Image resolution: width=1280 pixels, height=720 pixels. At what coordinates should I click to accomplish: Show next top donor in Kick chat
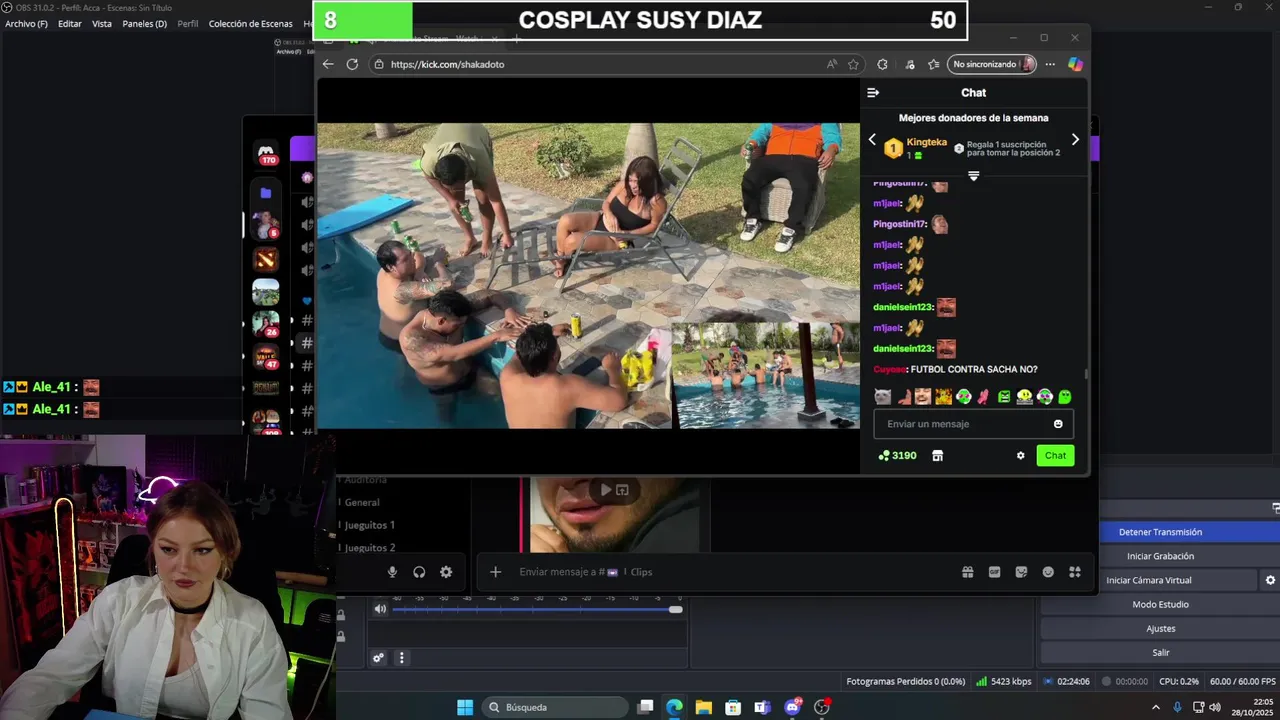pos(1075,140)
